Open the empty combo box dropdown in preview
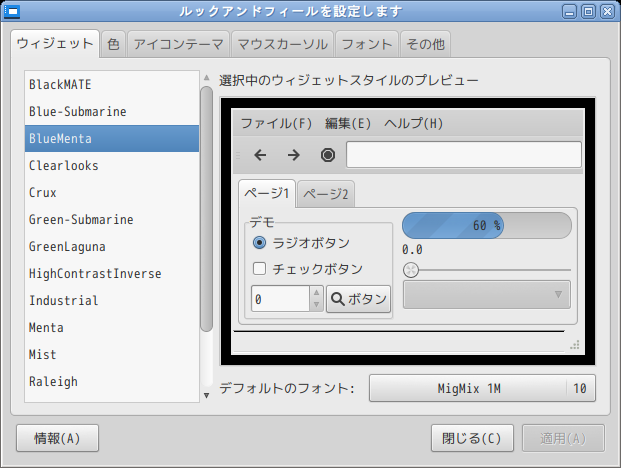The image size is (621, 468). click(x=487, y=295)
